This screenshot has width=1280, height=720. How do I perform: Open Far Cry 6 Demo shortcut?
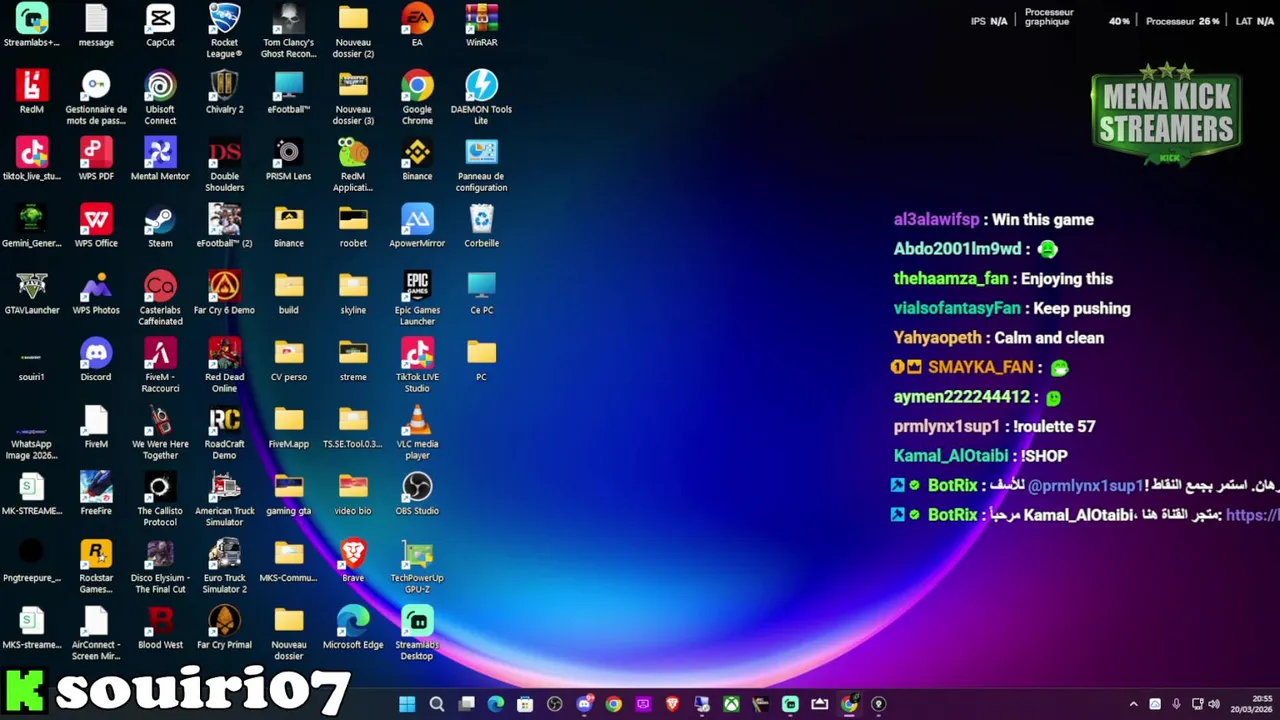(224, 293)
